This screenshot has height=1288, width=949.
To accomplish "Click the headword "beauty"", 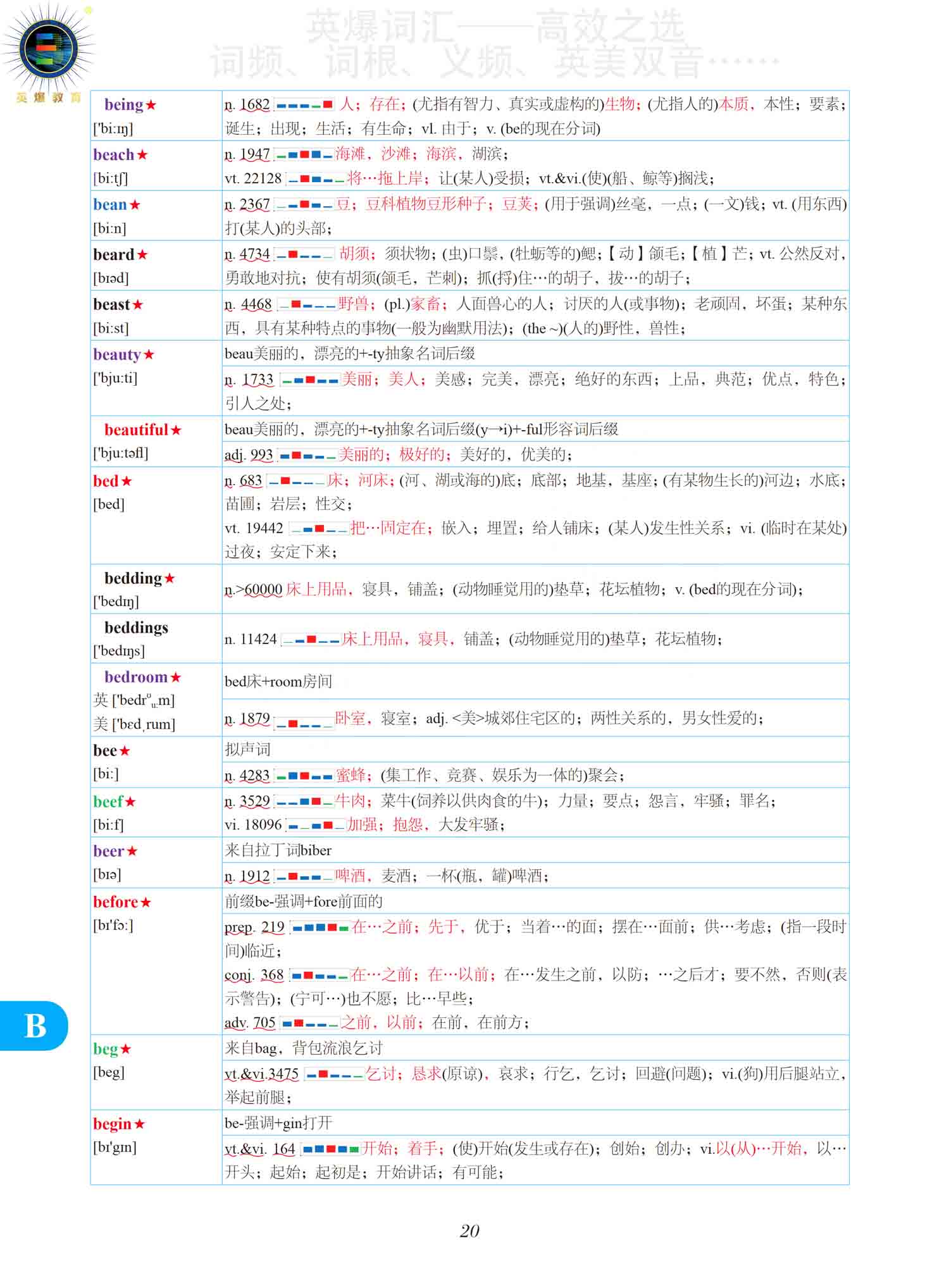I will [117, 355].
